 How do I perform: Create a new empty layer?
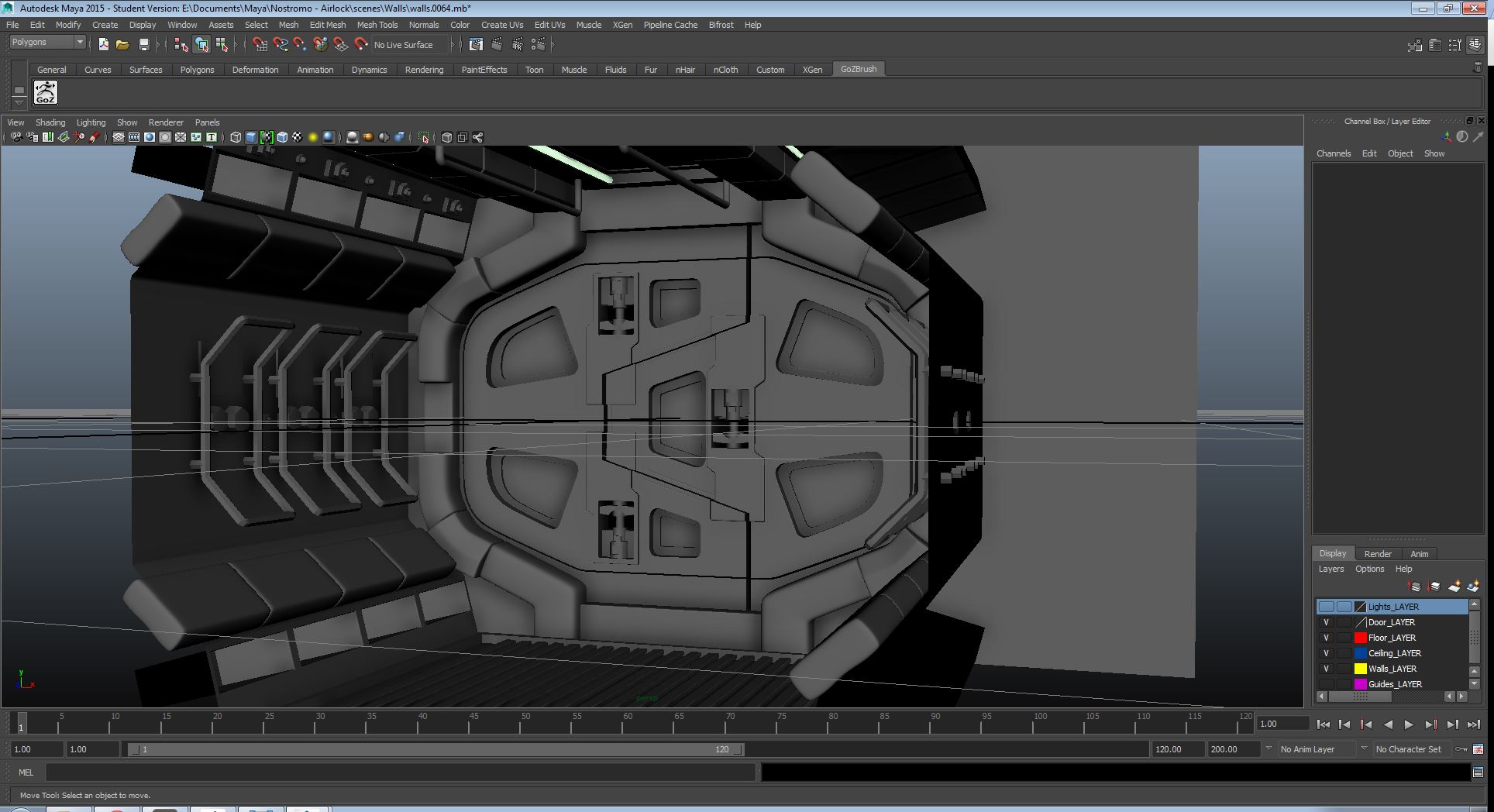click(x=1454, y=587)
